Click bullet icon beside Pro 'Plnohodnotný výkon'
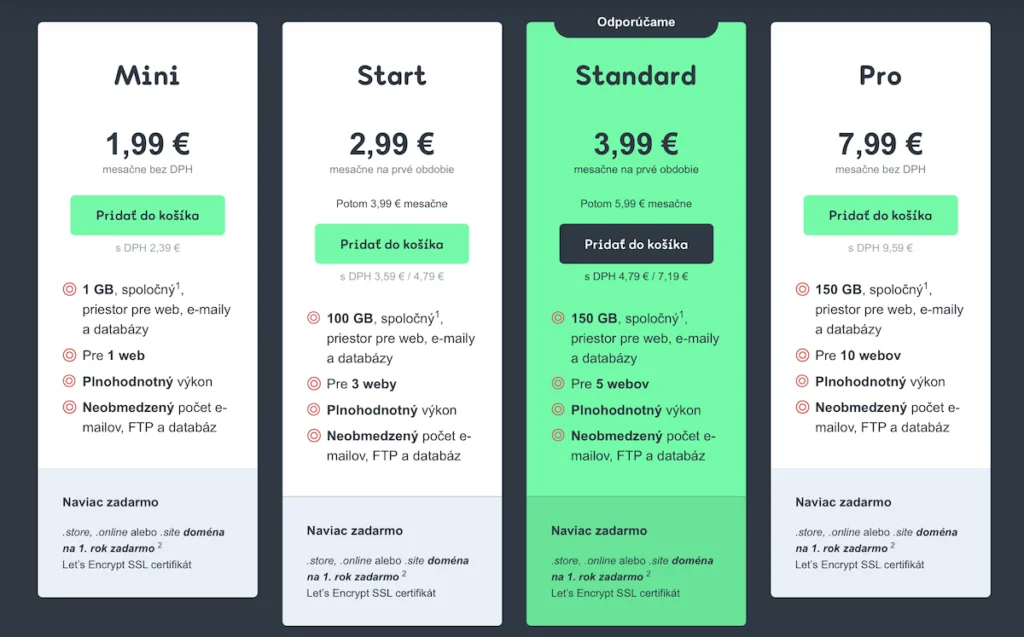Viewport: 1024px width, 637px height. pos(802,381)
